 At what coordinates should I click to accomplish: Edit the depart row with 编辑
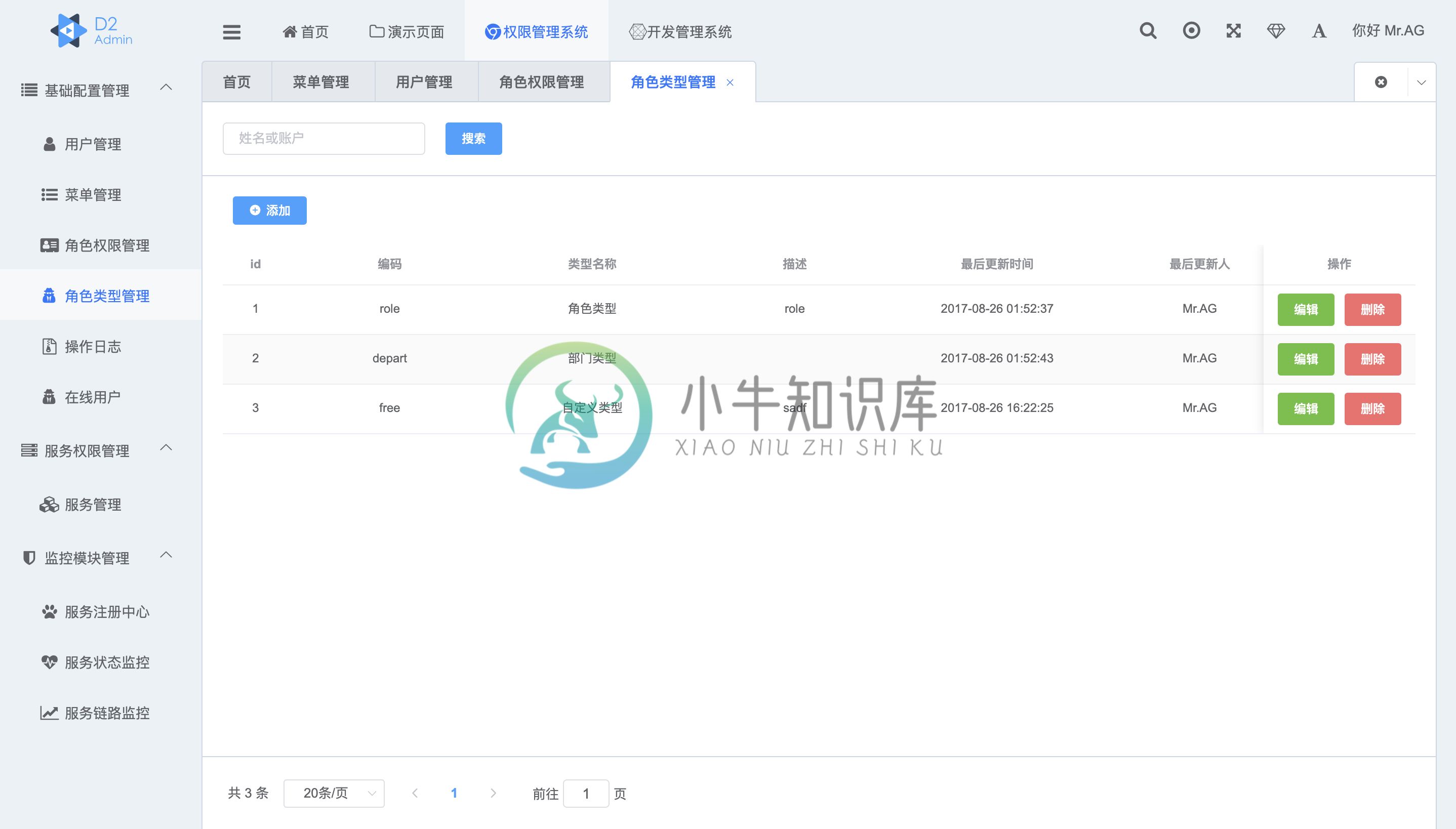pos(1306,359)
